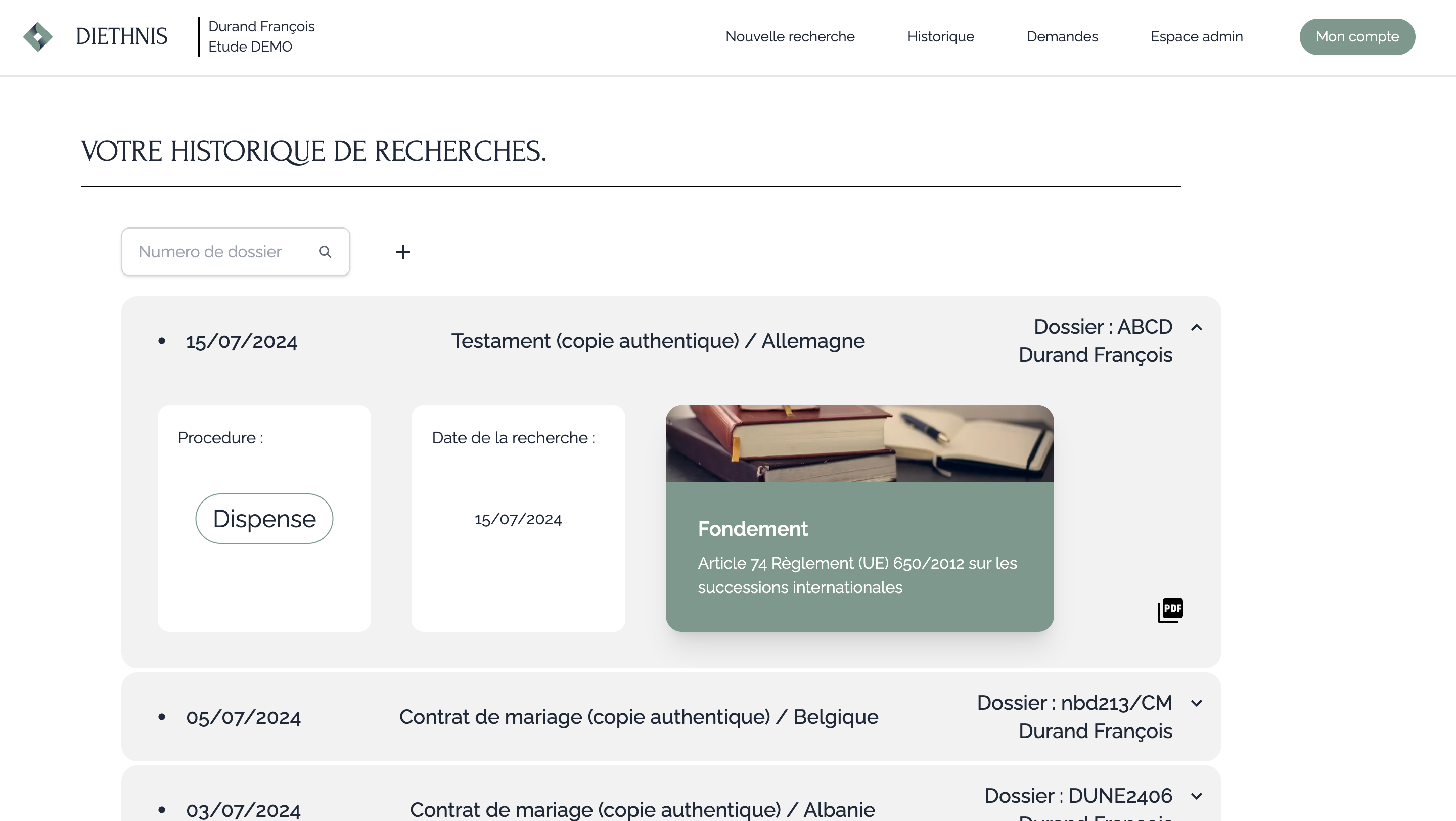This screenshot has width=1456, height=821.
Task: Open Espace admin section
Action: [1197, 37]
